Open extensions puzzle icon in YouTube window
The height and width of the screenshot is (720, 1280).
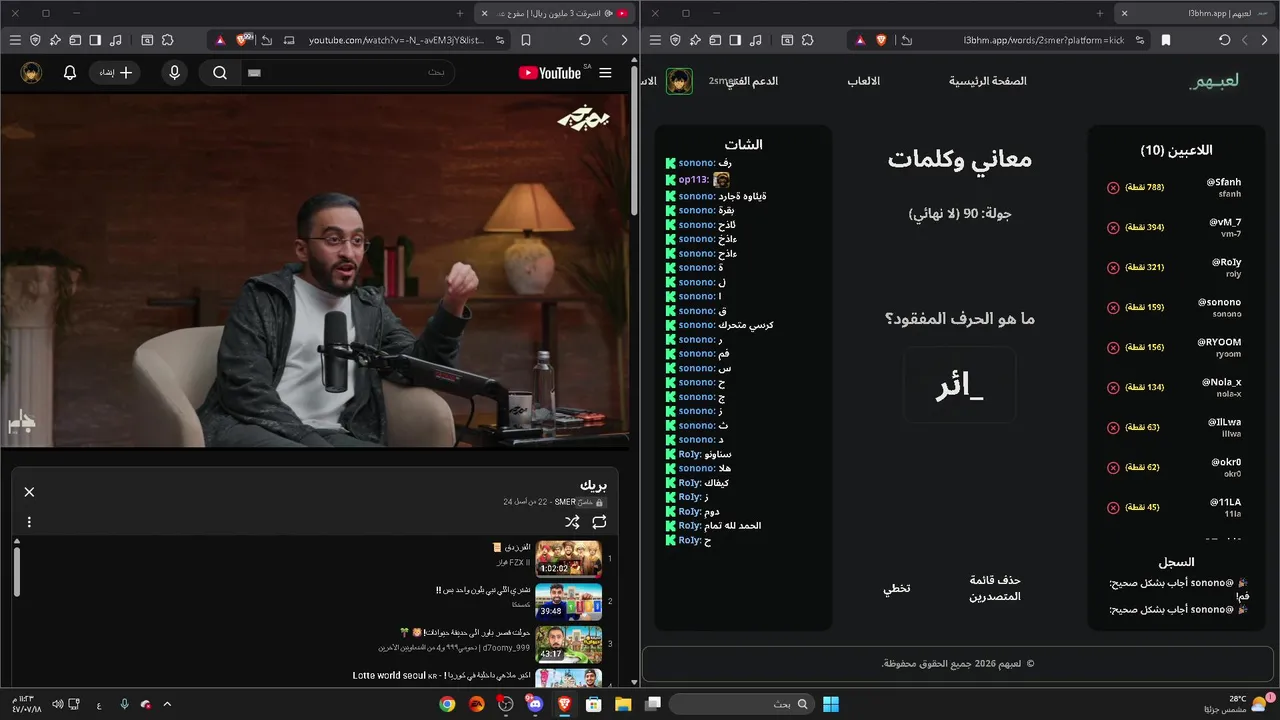coord(167,40)
